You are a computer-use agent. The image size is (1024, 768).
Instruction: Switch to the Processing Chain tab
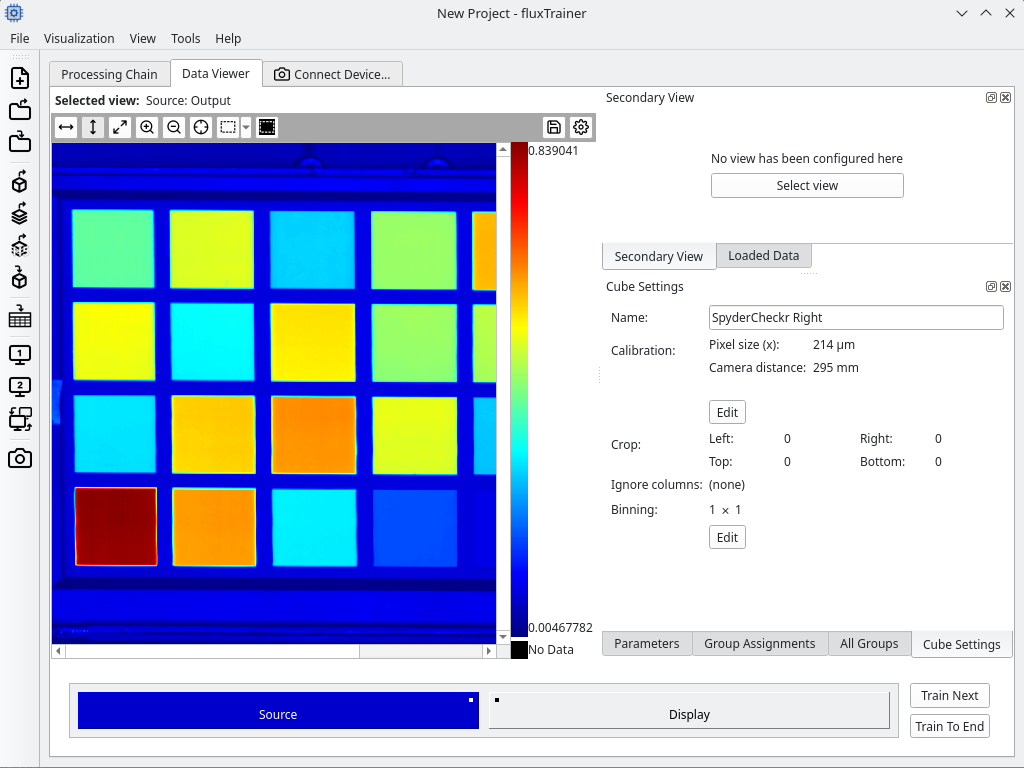109,74
